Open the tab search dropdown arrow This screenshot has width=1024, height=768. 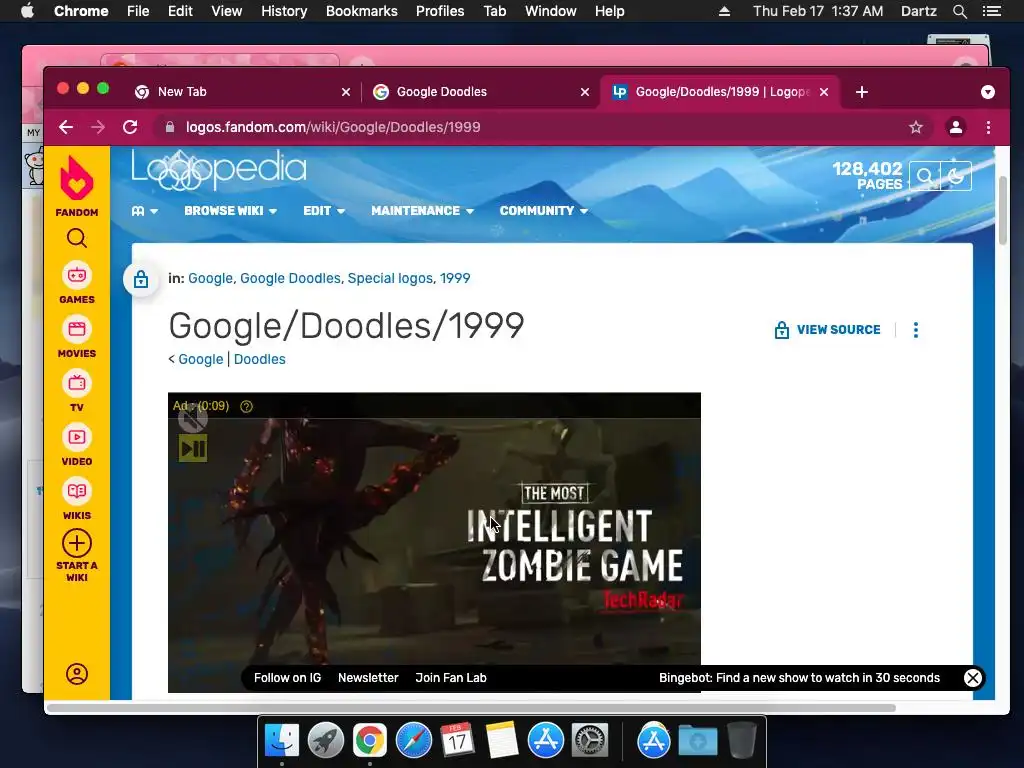pos(987,92)
